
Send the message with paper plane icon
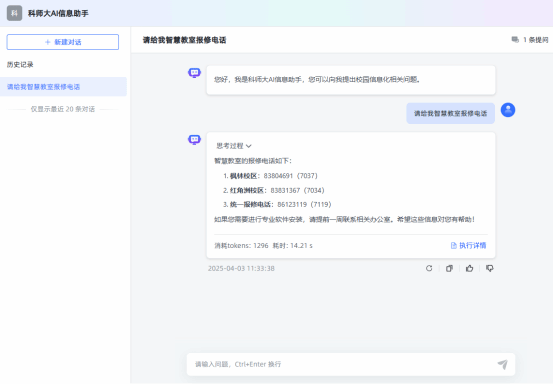[x=502, y=364]
